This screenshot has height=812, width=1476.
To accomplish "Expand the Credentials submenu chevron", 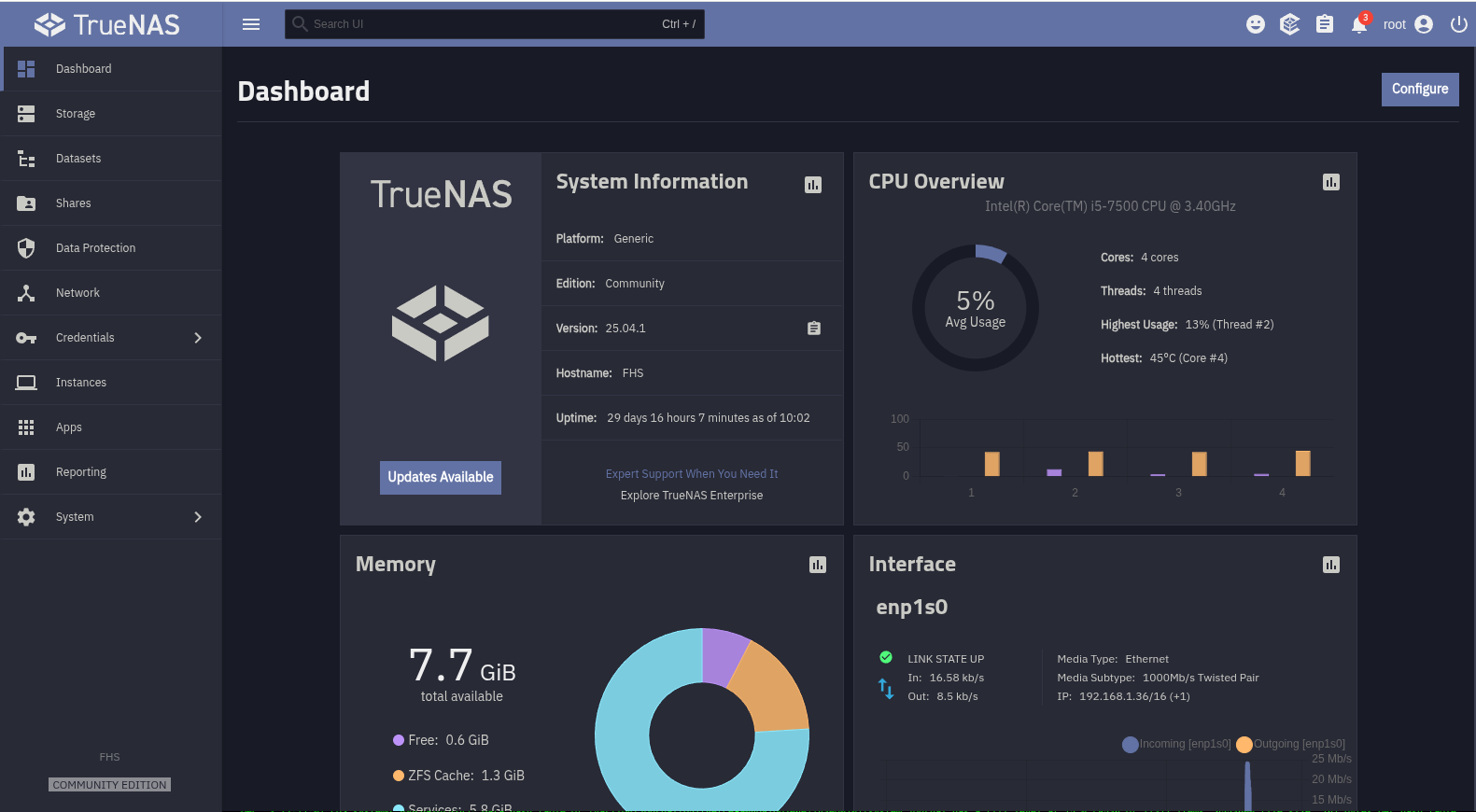I will click(198, 338).
